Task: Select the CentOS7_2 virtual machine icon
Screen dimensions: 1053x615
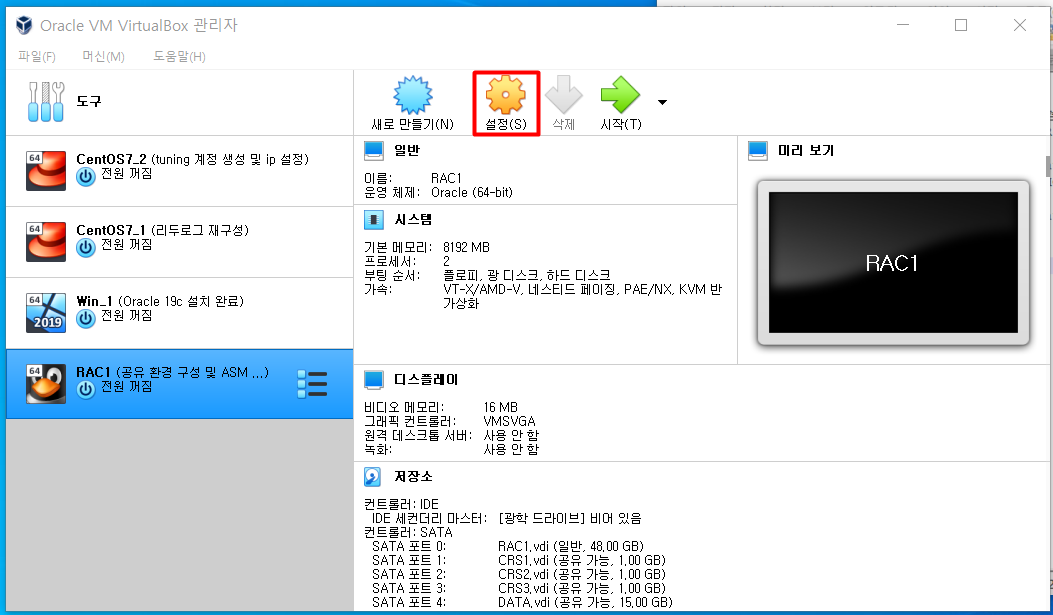Action: click(46, 171)
